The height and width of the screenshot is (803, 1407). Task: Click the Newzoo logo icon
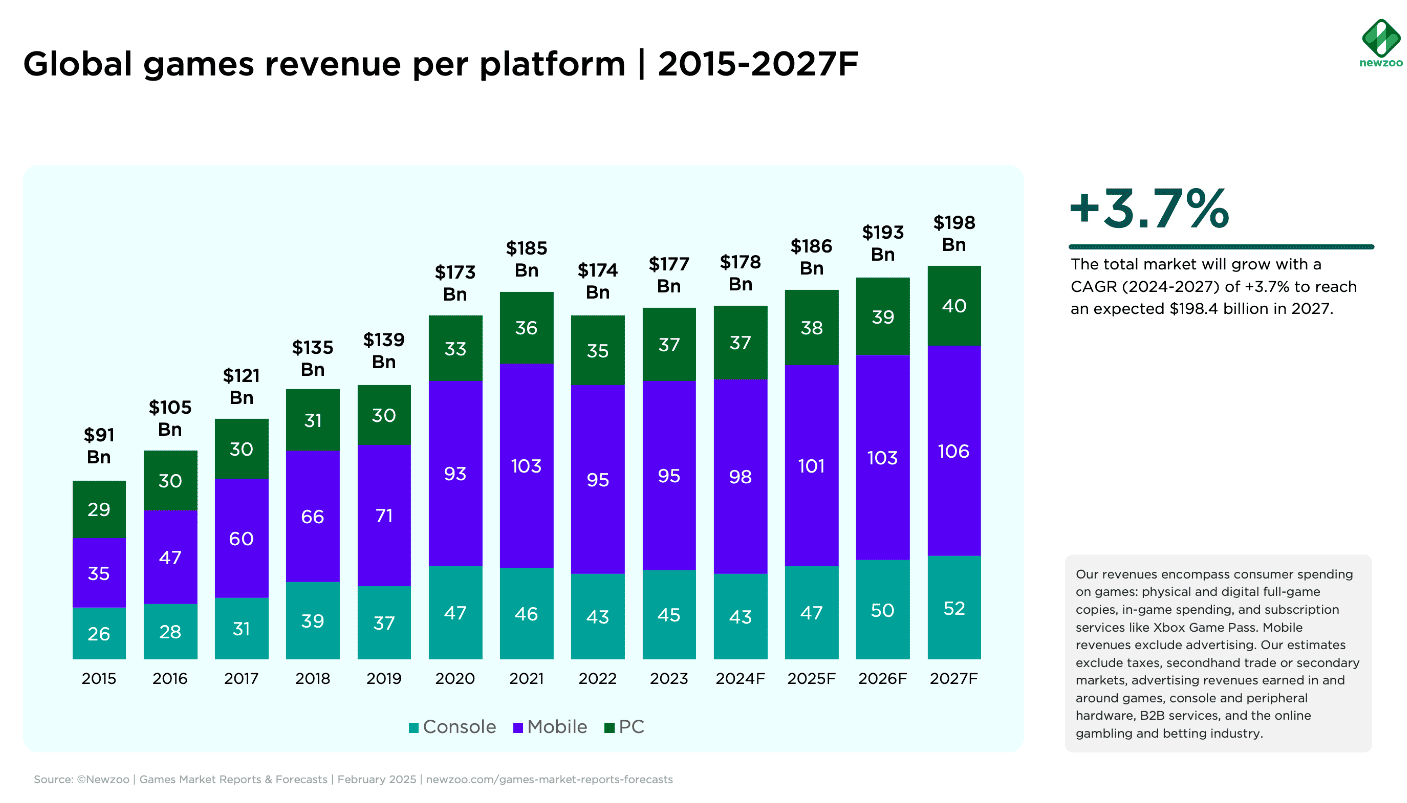(1381, 37)
